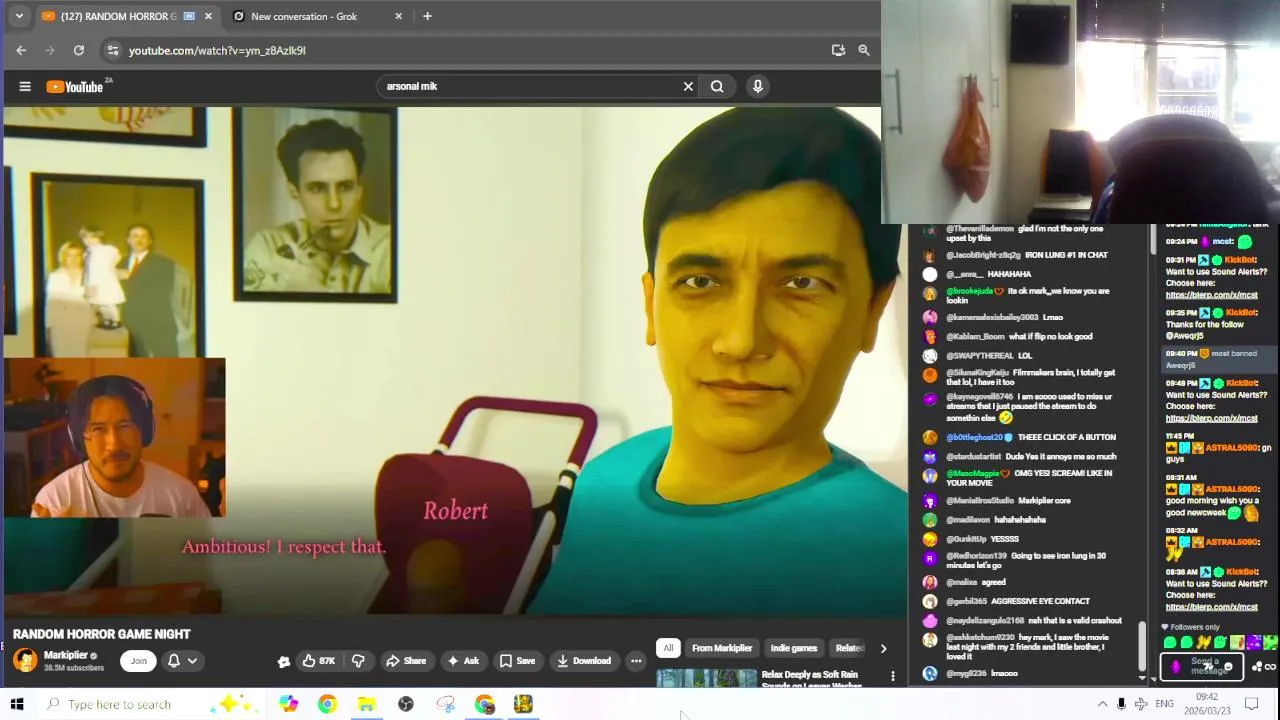Click the live chat scrollbar

1143,647
